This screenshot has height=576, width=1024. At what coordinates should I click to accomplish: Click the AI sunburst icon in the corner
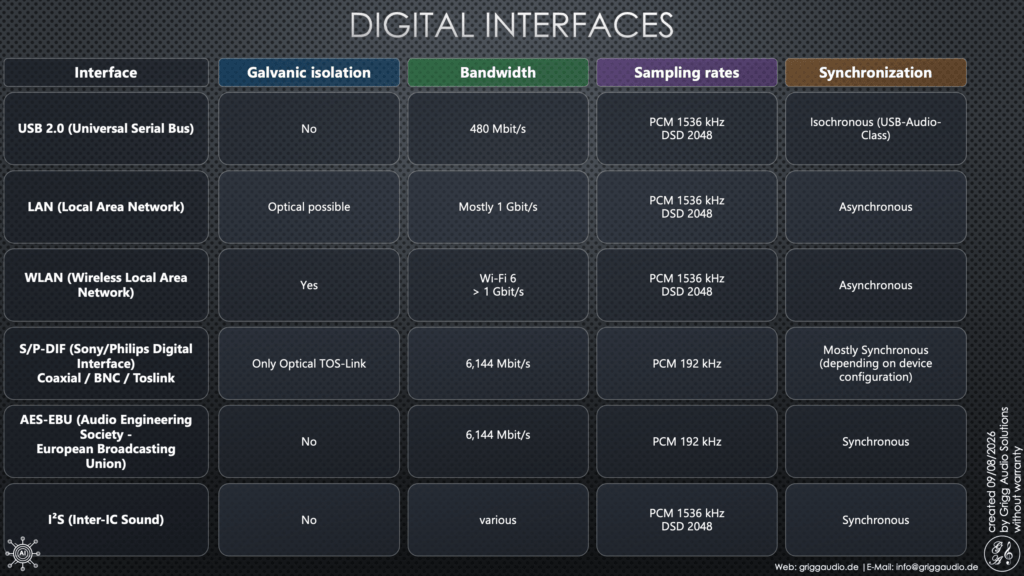[x=23, y=553]
